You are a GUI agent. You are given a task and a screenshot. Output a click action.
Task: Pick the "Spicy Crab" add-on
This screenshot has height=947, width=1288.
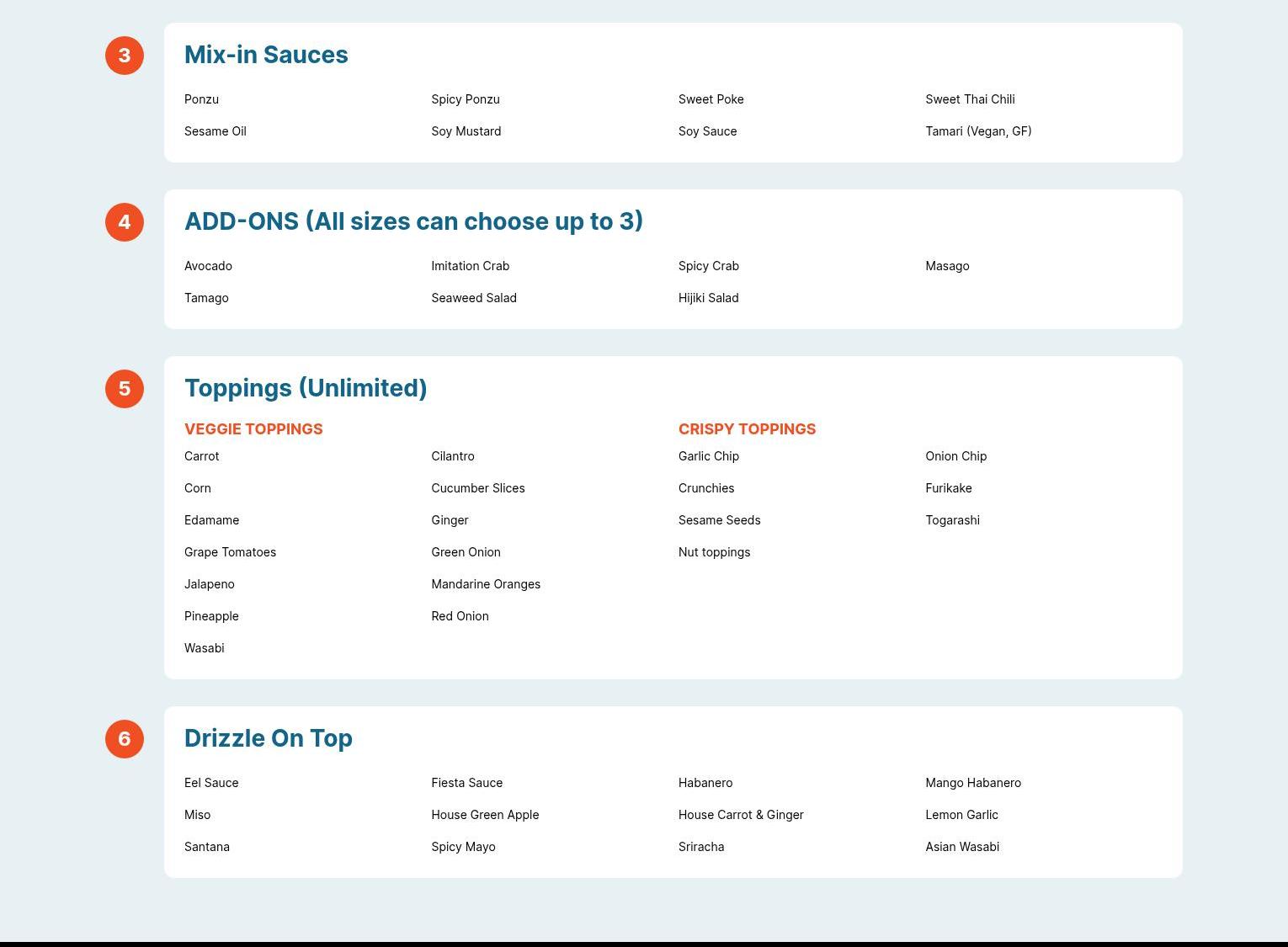click(x=709, y=266)
